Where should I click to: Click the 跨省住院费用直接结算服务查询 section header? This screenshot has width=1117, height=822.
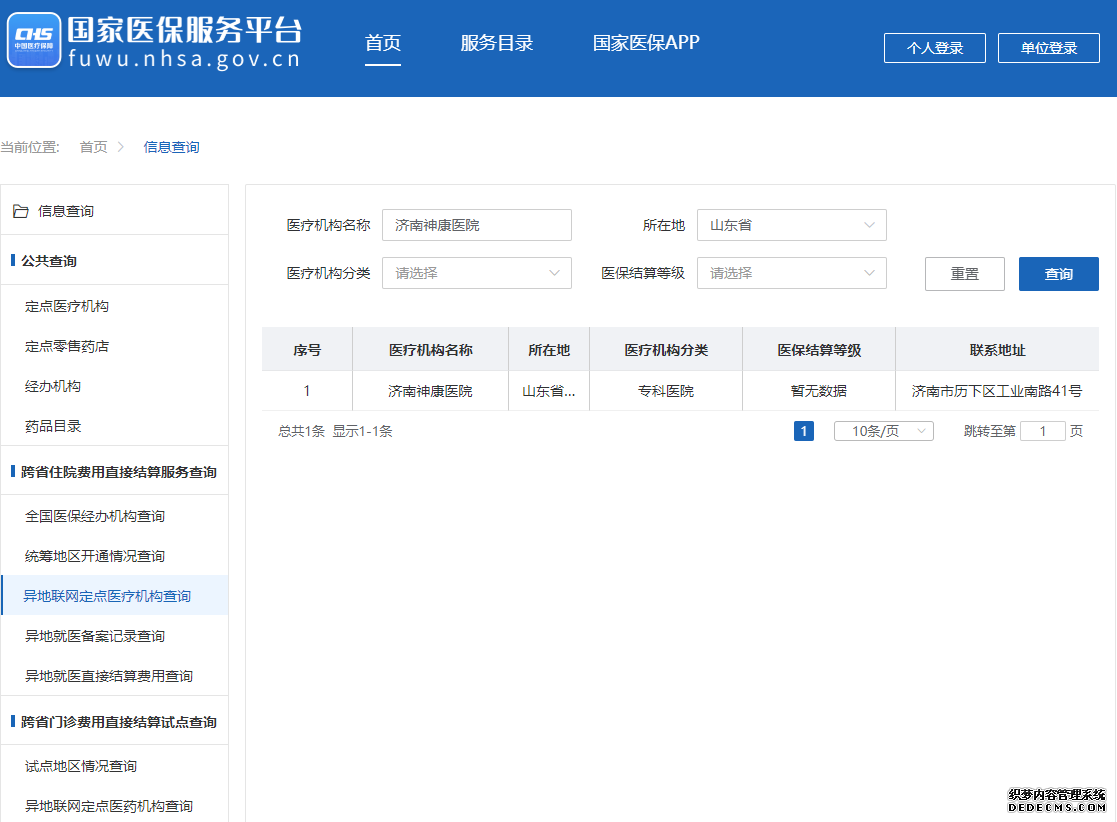pyautogui.click(x=118, y=472)
